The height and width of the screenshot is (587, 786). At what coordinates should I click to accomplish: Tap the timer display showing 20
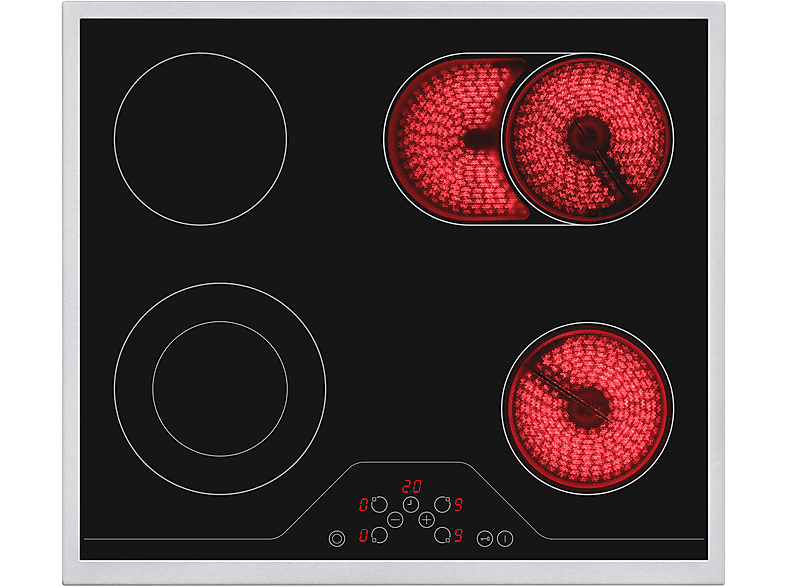click(x=411, y=487)
